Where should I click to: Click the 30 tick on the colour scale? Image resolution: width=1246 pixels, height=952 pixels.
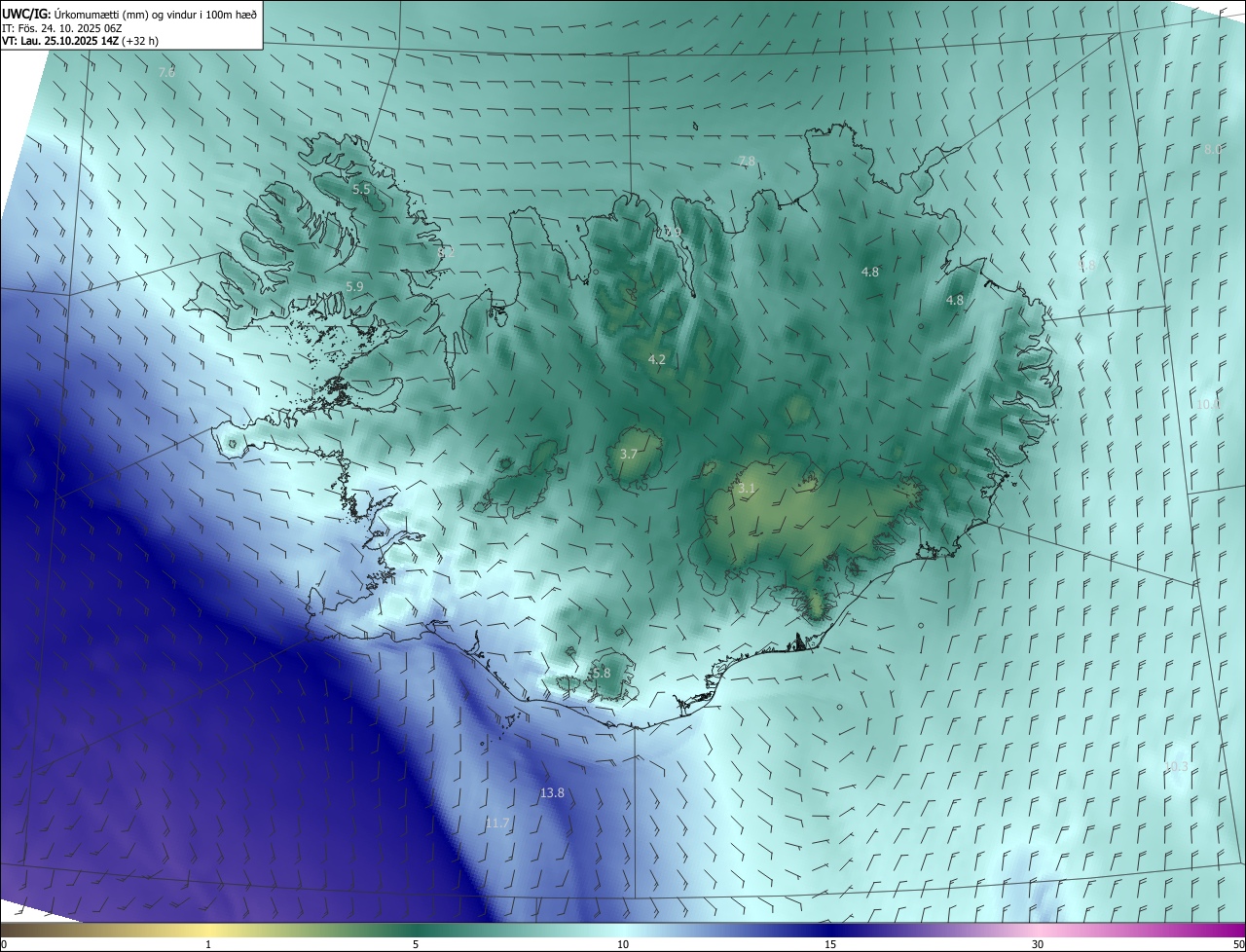1038,944
